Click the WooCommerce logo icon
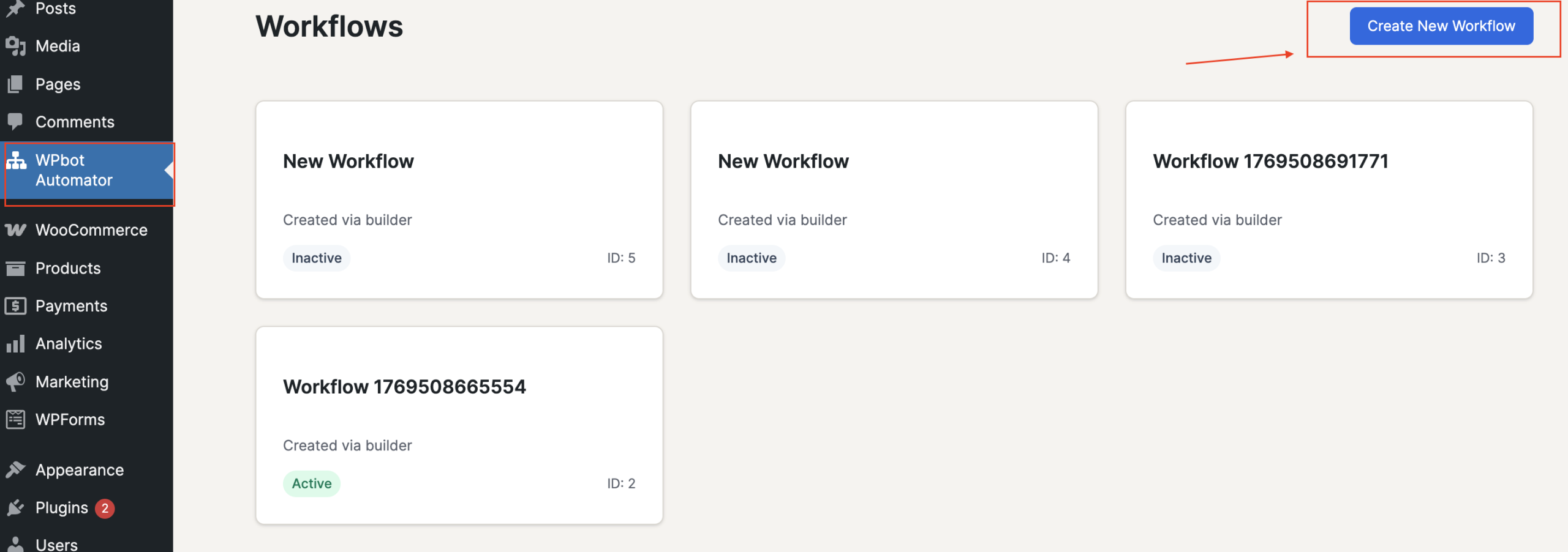Screen dimensions: 1568x552 [15, 230]
